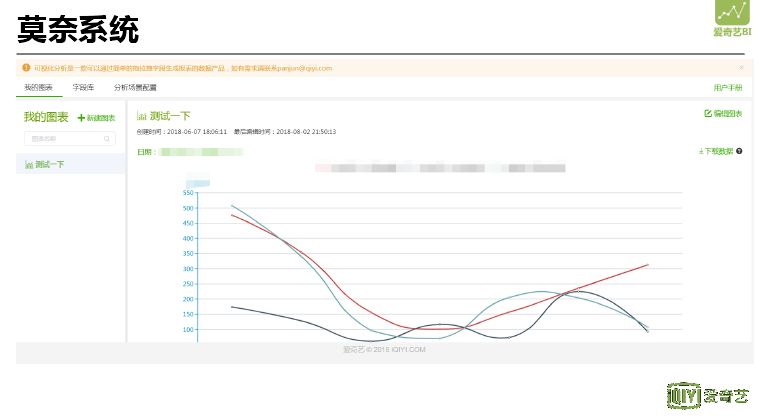Click the 300 y-axis label
Image resolution: width=761 pixels, height=416 pixels.
pos(188,269)
